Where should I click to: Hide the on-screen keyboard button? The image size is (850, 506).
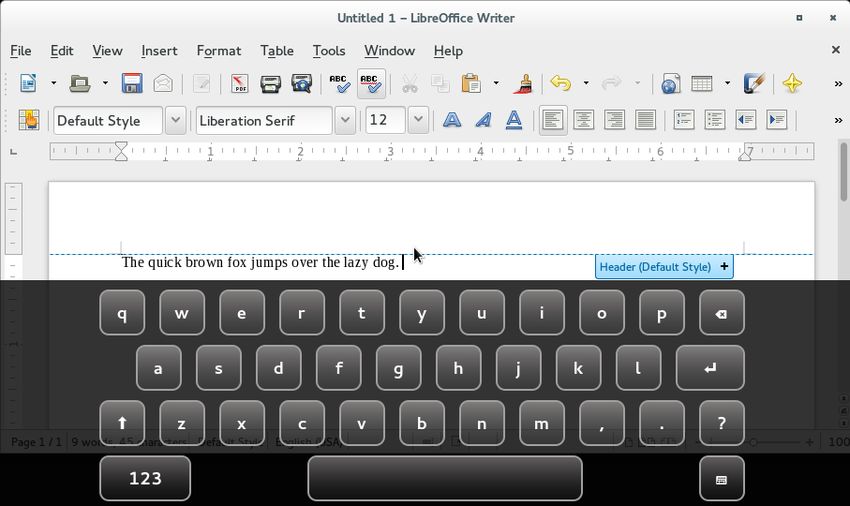(722, 478)
